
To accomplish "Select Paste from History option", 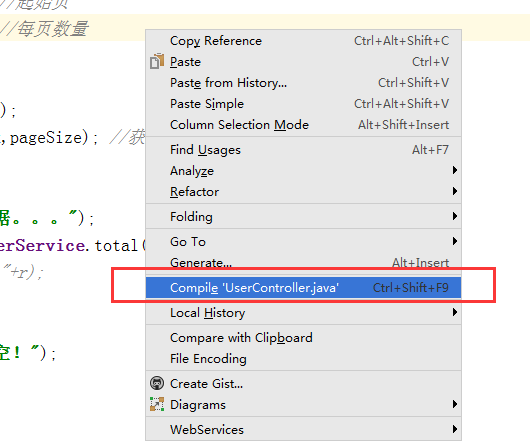I will [303, 83].
